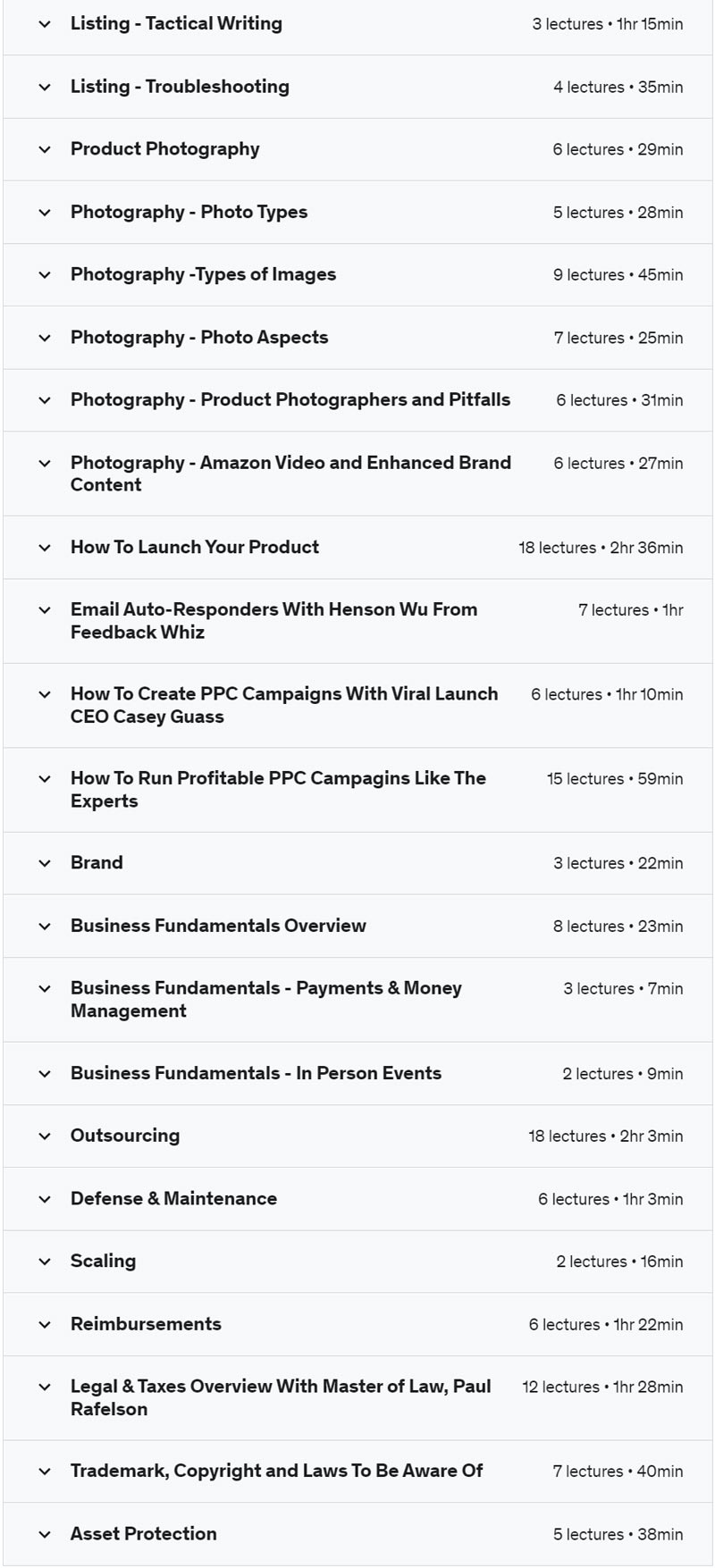This screenshot has width=715, height=1568.
Task: Click chevron beside How To Create PPC Campaigns
Action: (x=45, y=694)
